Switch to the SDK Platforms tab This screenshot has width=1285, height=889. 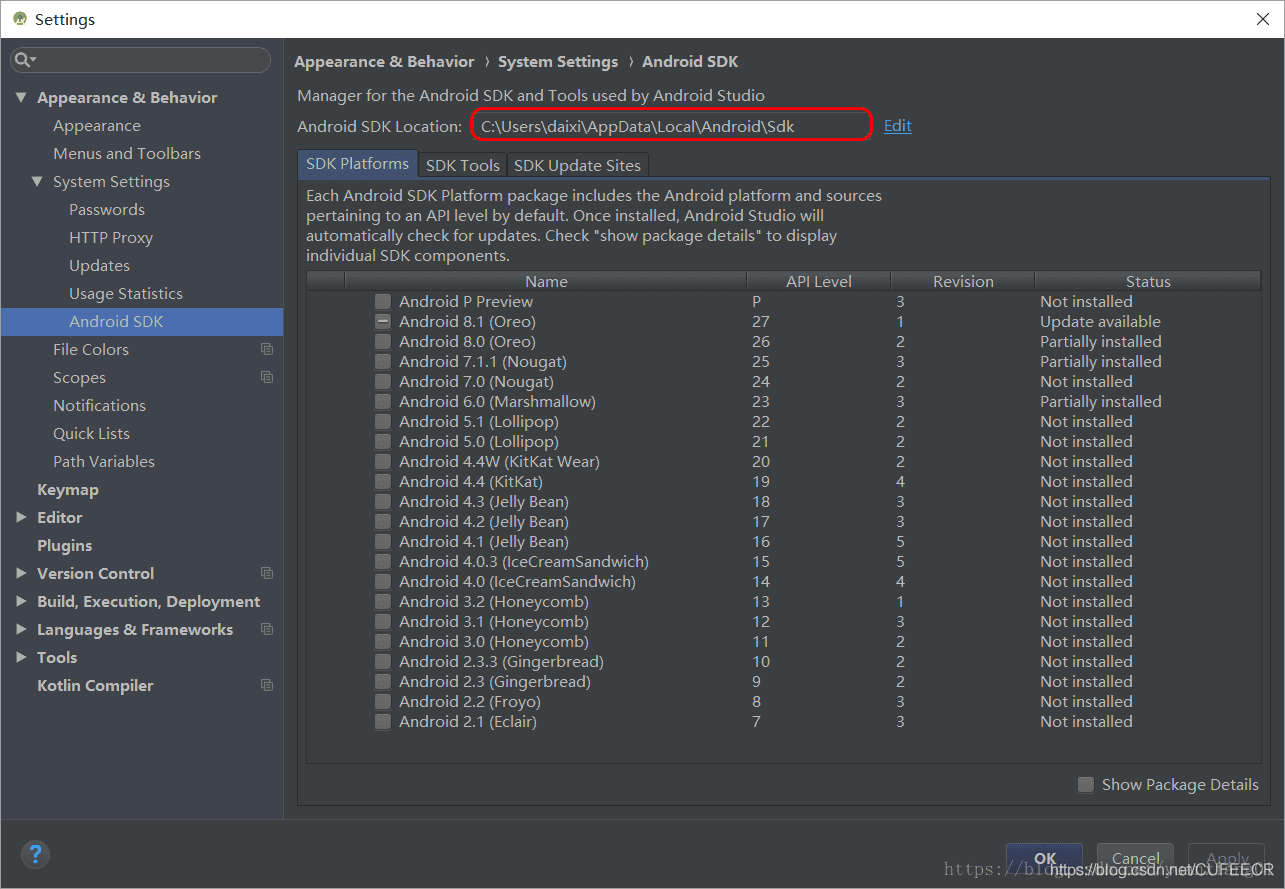click(357, 164)
